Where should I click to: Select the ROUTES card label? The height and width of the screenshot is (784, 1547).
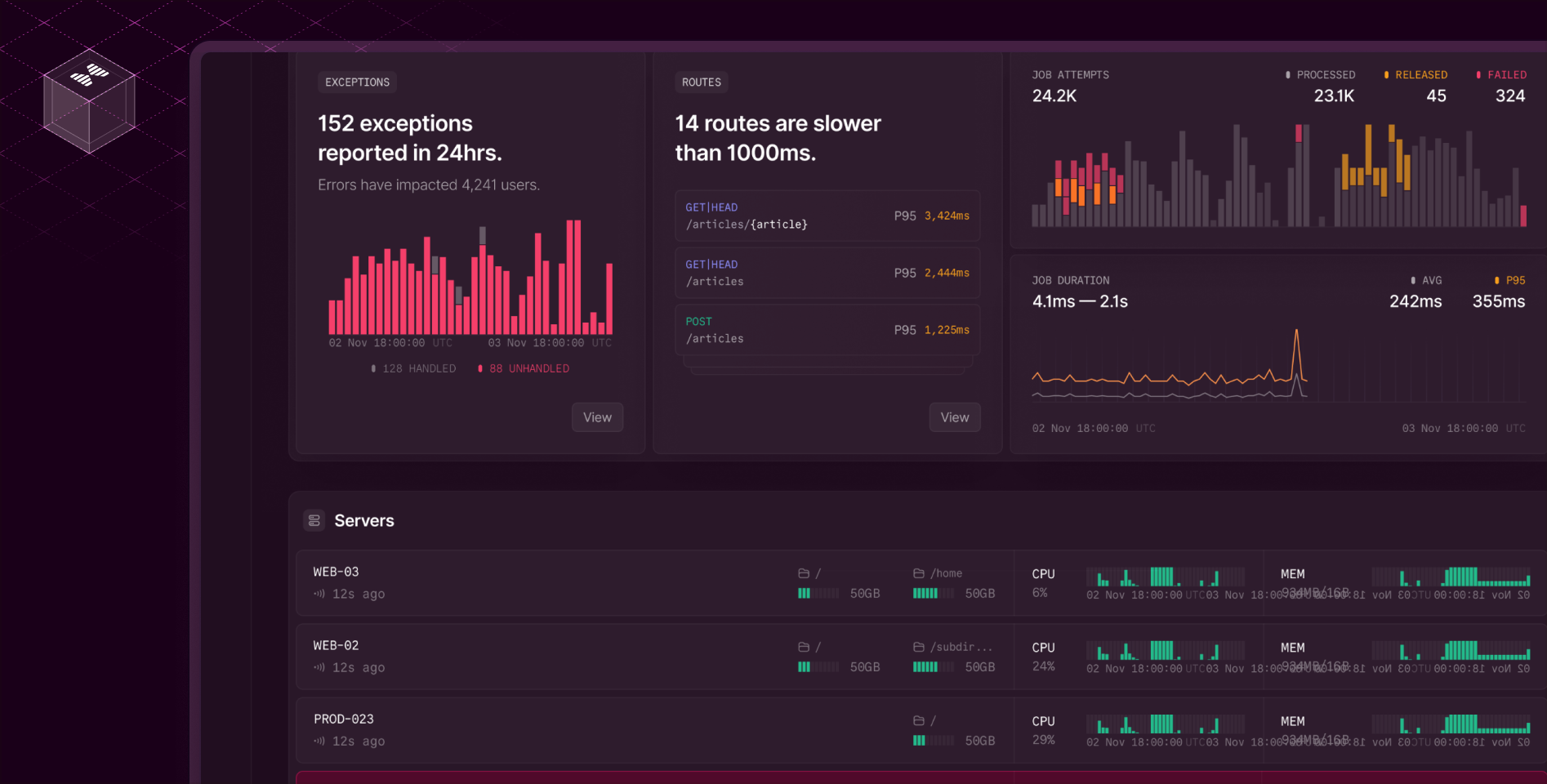click(701, 82)
